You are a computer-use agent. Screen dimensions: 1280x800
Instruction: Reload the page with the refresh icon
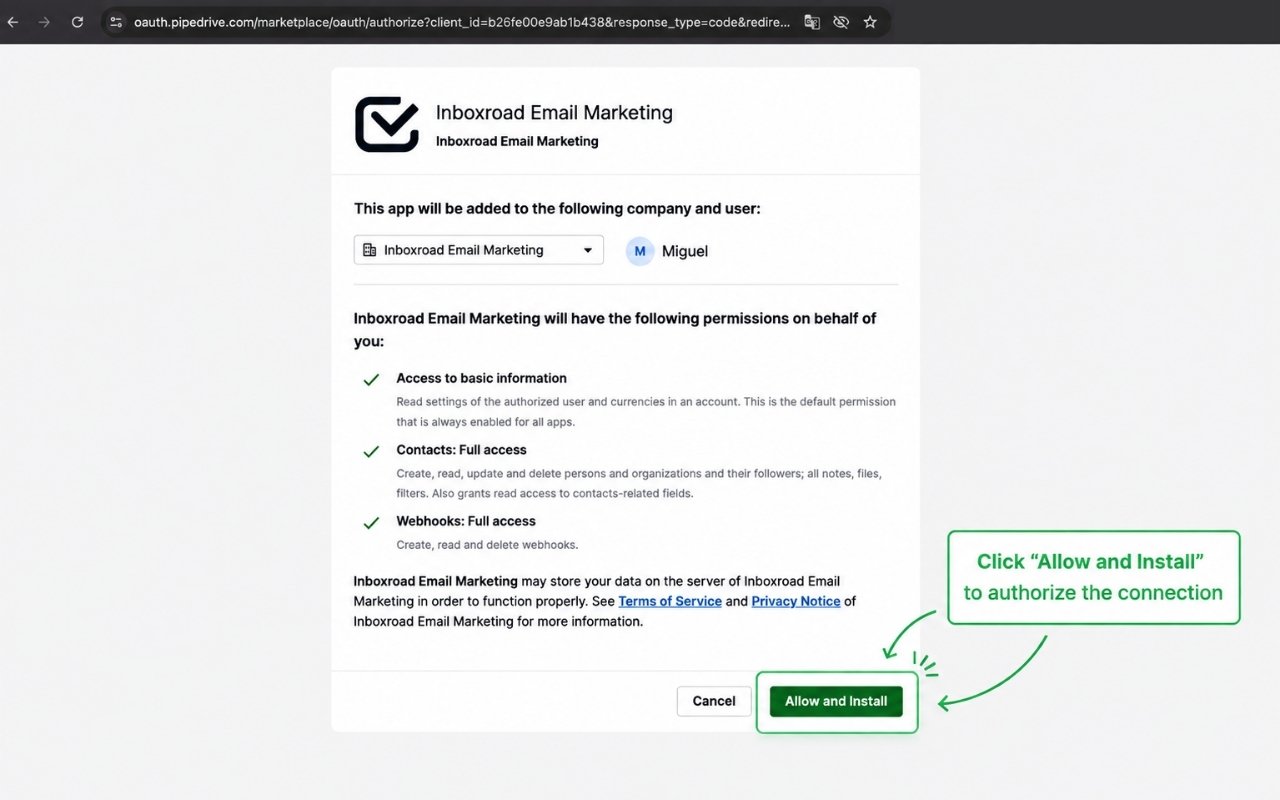tap(77, 22)
